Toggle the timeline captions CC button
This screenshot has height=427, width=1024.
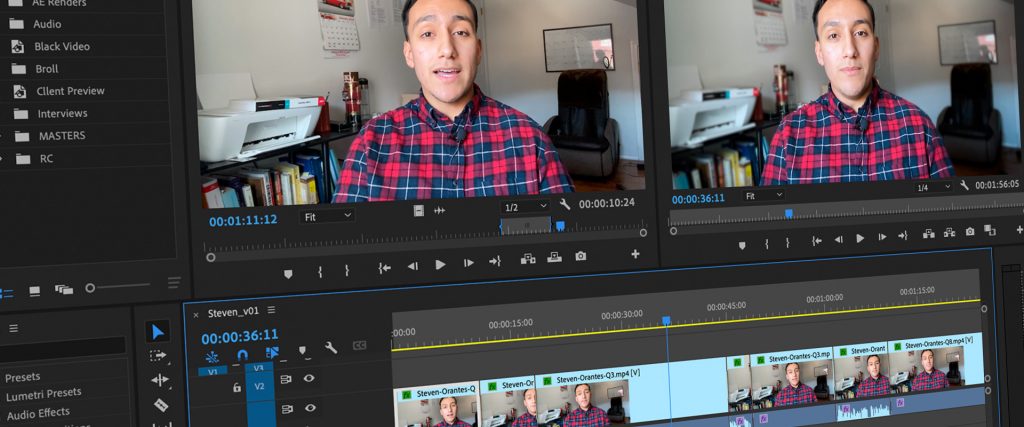(359, 345)
